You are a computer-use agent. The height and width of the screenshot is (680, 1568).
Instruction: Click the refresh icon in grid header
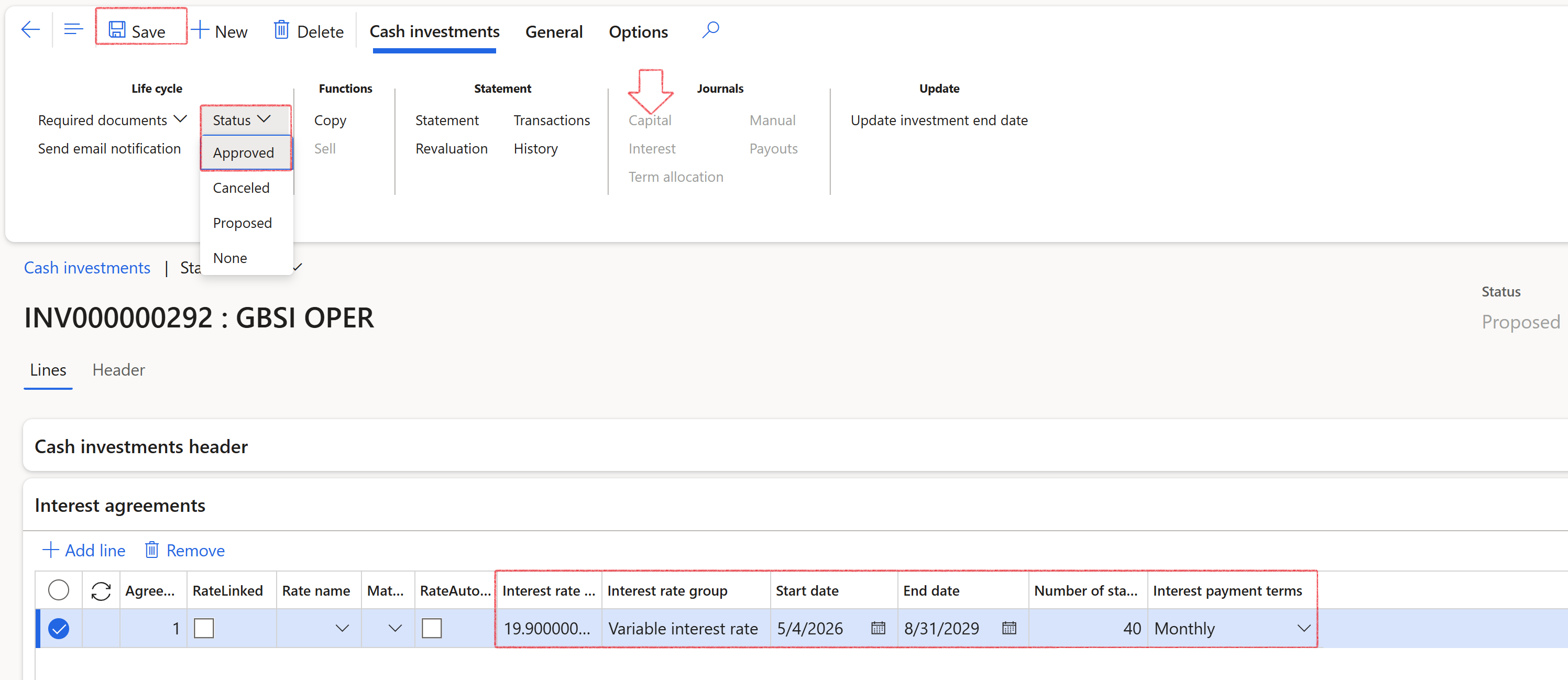[x=101, y=590]
